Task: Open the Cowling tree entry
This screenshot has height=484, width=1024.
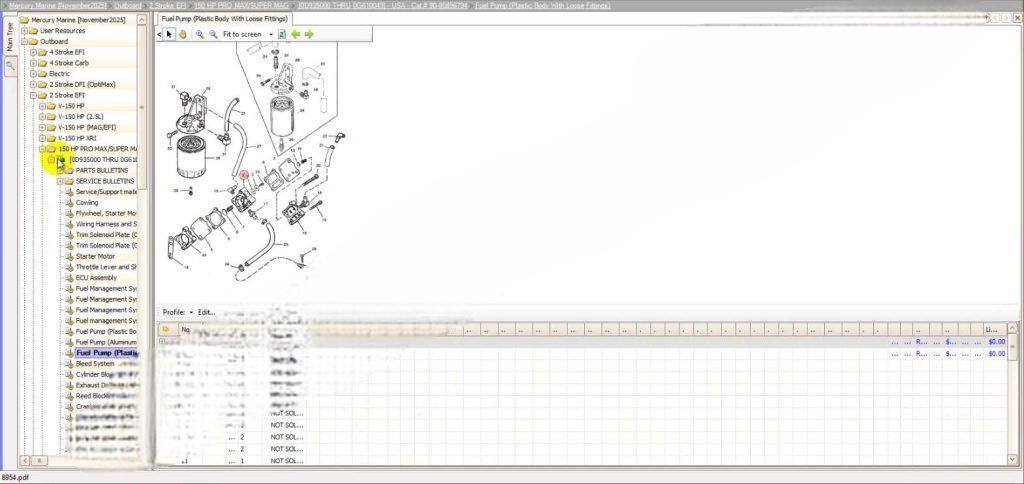Action: [87, 202]
